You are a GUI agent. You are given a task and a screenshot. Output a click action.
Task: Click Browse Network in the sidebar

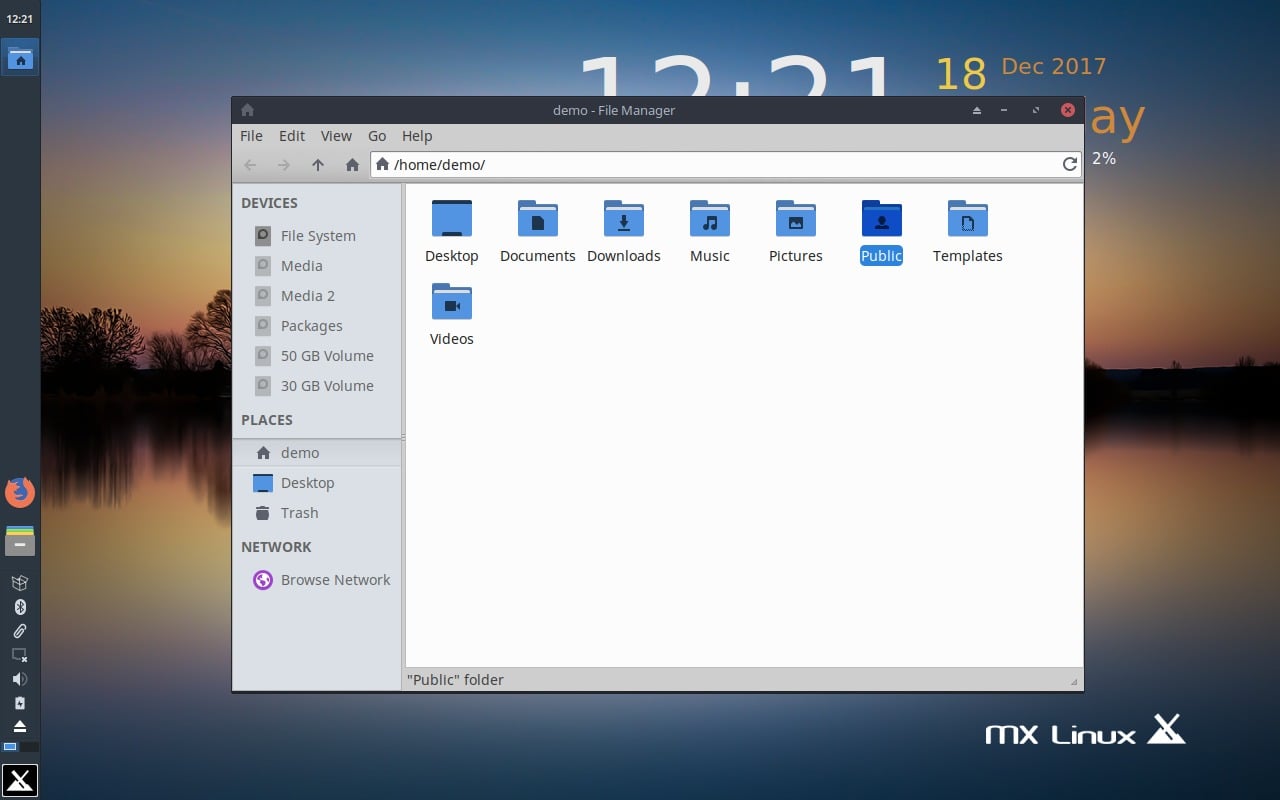tap(335, 580)
